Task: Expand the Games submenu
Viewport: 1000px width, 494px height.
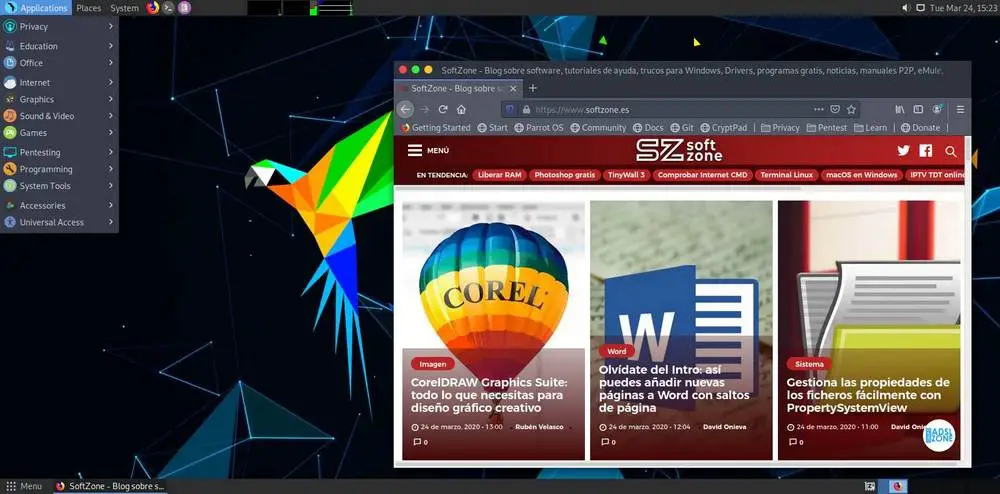Action: click(x=59, y=133)
